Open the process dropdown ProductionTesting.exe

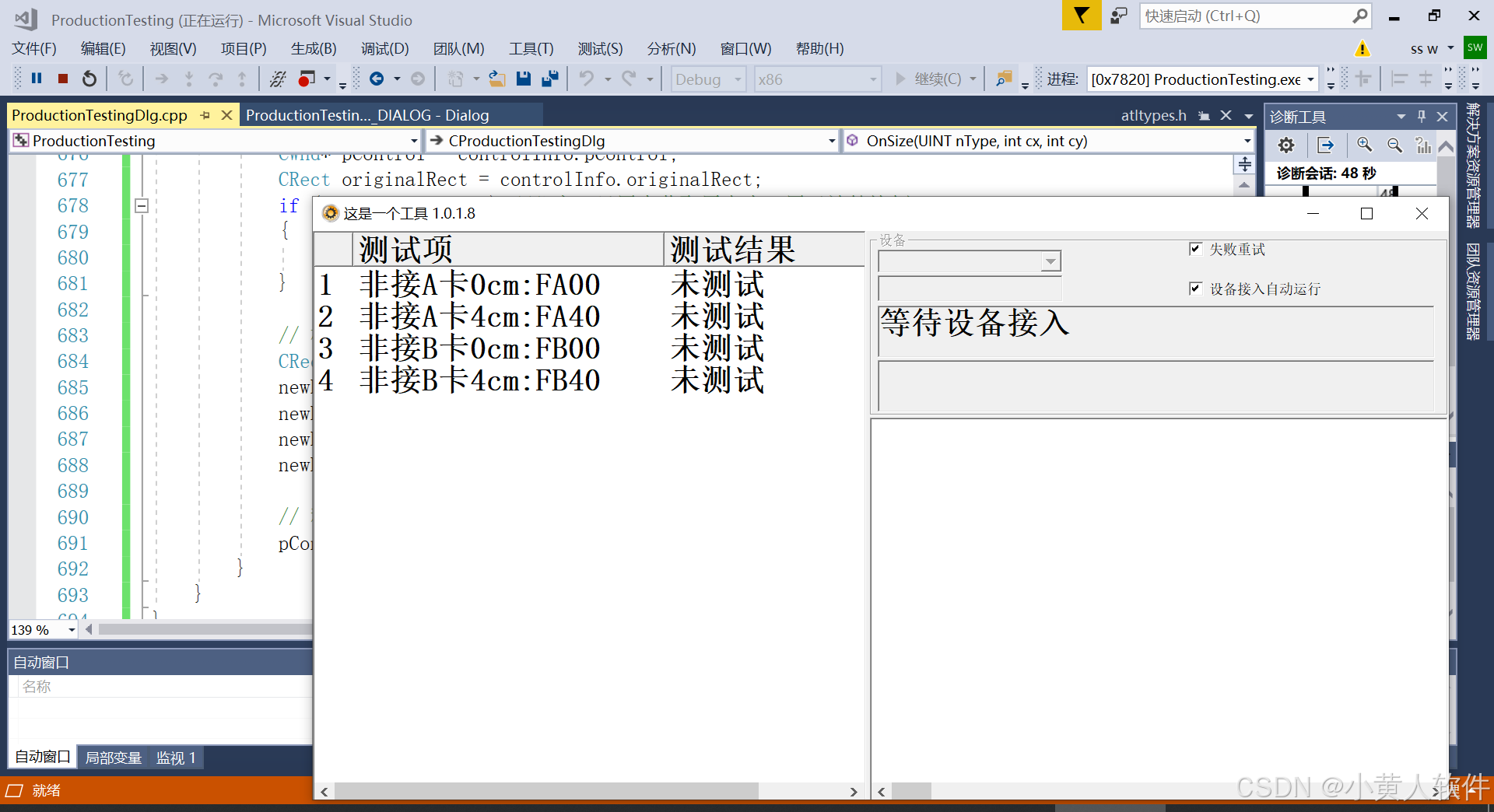1311,79
